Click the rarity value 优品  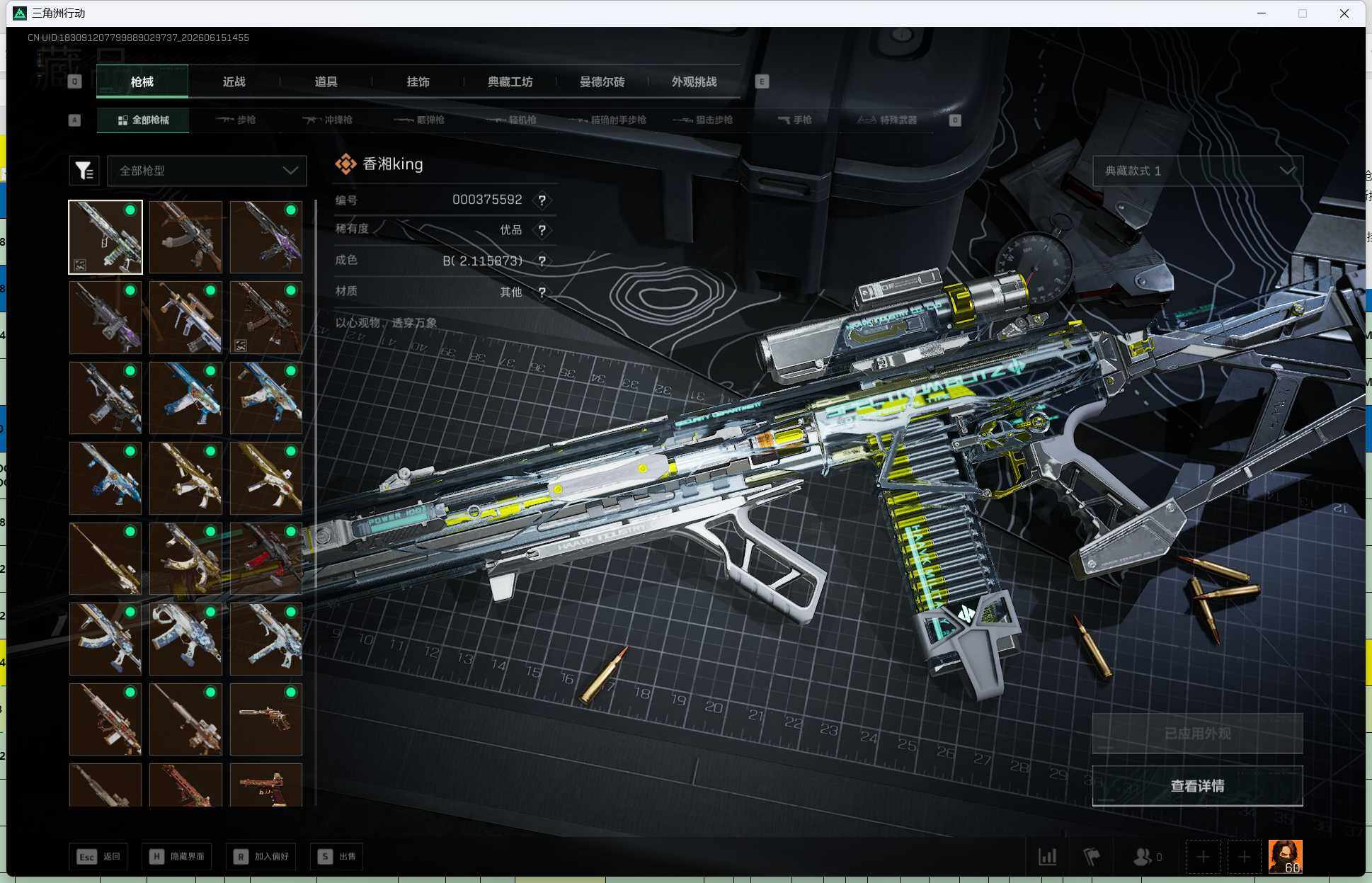click(x=511, y=230)
